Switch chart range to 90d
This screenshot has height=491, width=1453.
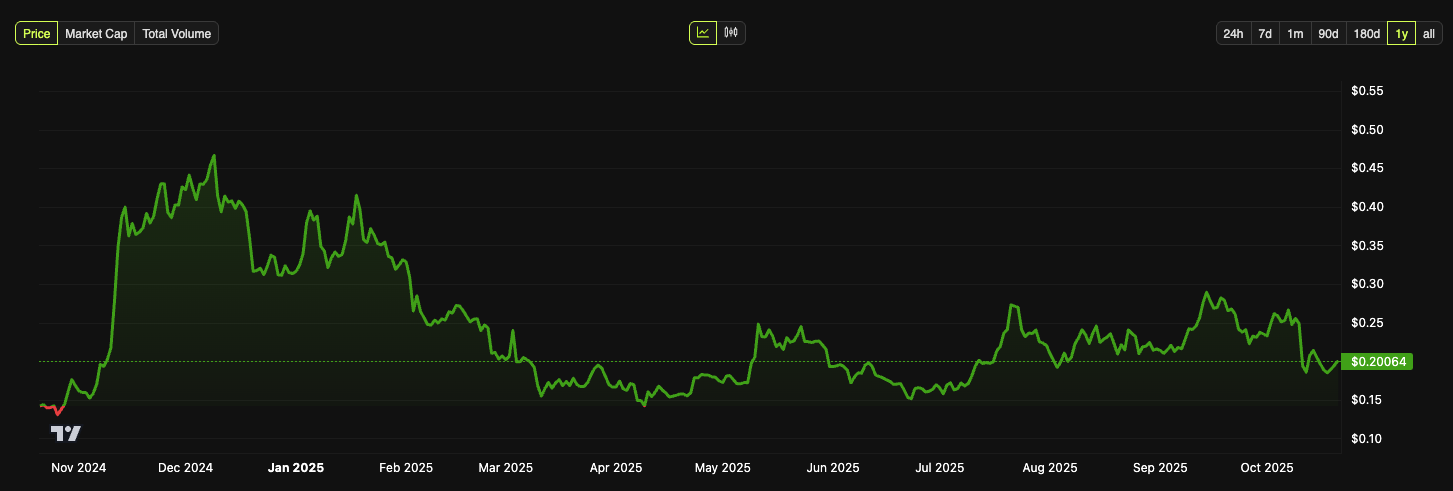[1328, 34]
